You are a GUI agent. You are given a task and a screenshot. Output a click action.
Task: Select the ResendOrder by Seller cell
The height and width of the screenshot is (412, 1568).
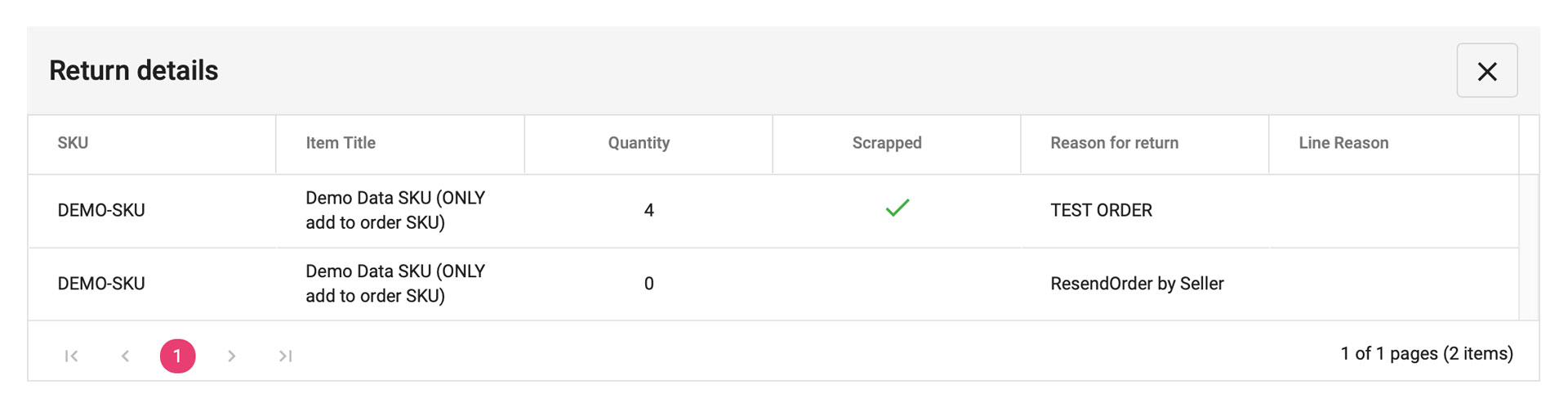1137,284
